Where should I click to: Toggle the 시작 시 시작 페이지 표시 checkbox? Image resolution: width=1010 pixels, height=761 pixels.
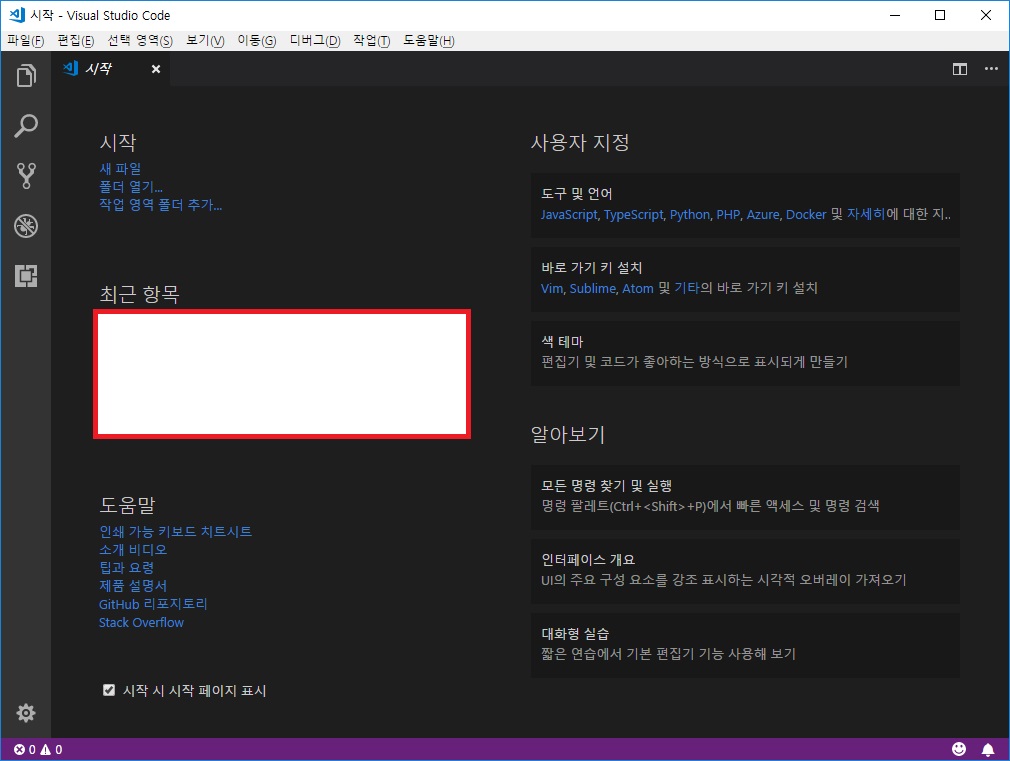coord(109,690)
